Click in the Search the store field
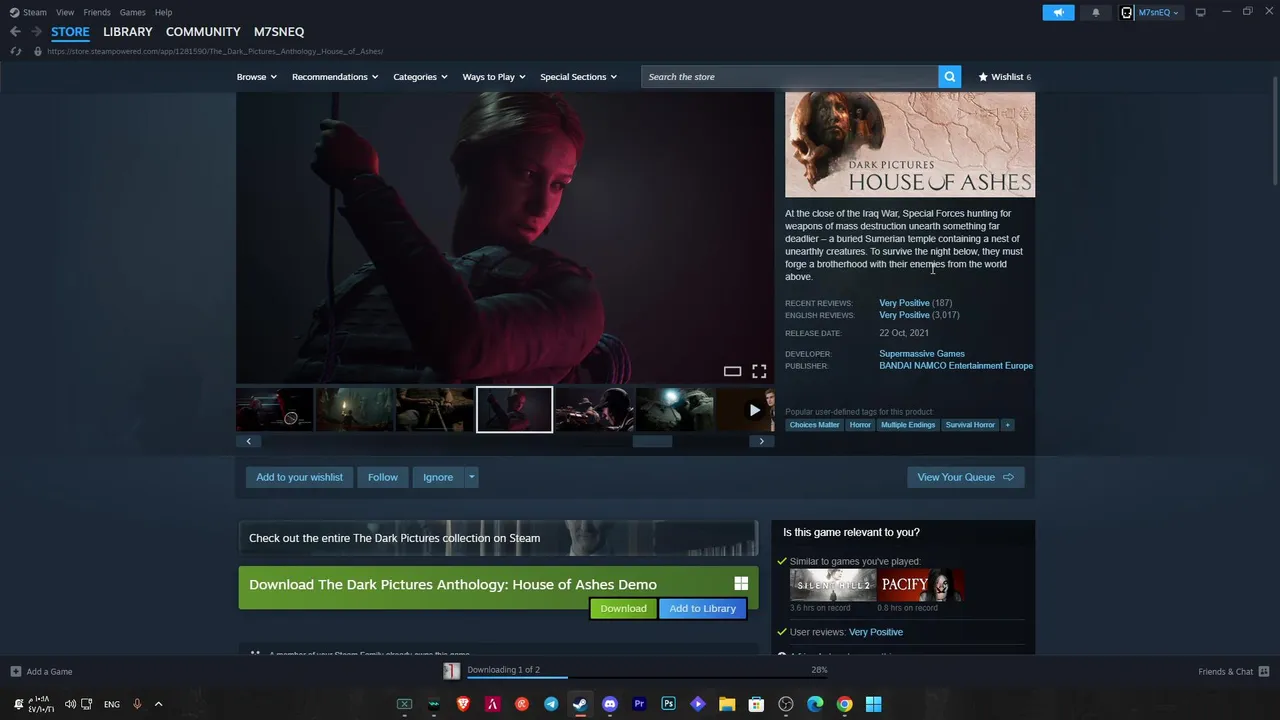 (790, 77)
